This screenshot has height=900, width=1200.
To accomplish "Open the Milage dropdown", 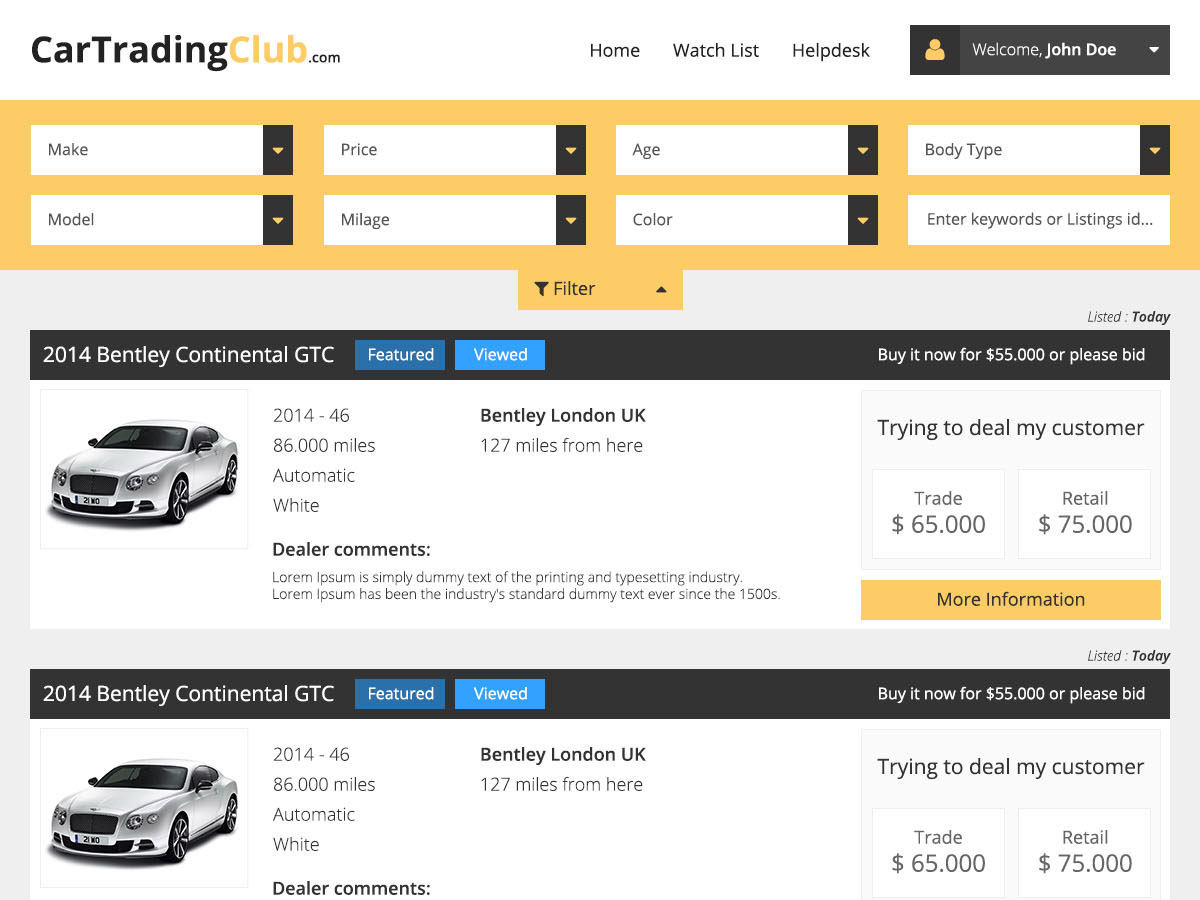I will pyautogui.click(x=570, y=220).
